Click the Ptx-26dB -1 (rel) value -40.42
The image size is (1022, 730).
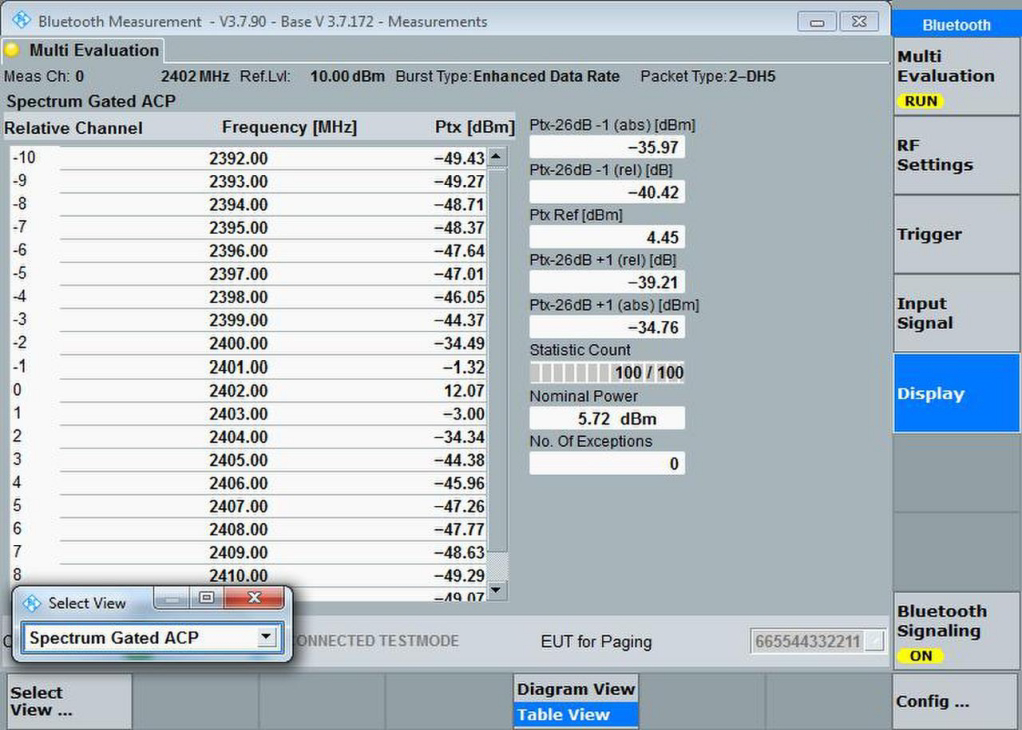pos(606,192)
